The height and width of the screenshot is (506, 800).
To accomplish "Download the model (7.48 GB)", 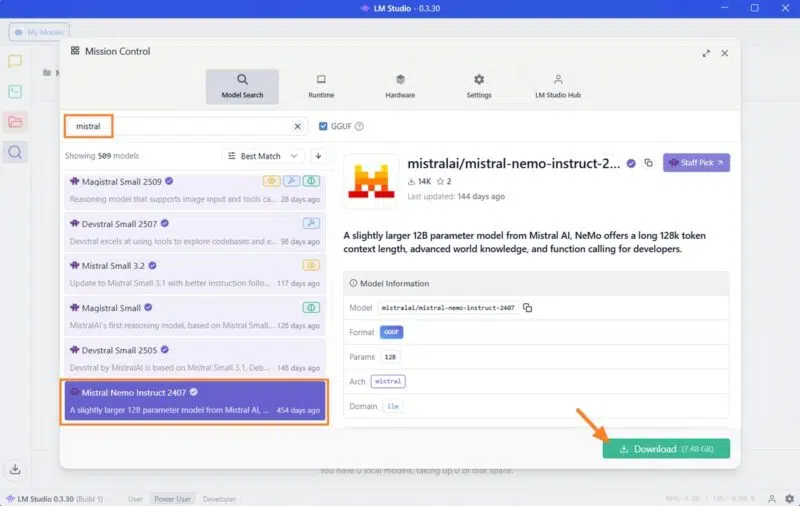I will pyautogui.click(x=666, y=449).
